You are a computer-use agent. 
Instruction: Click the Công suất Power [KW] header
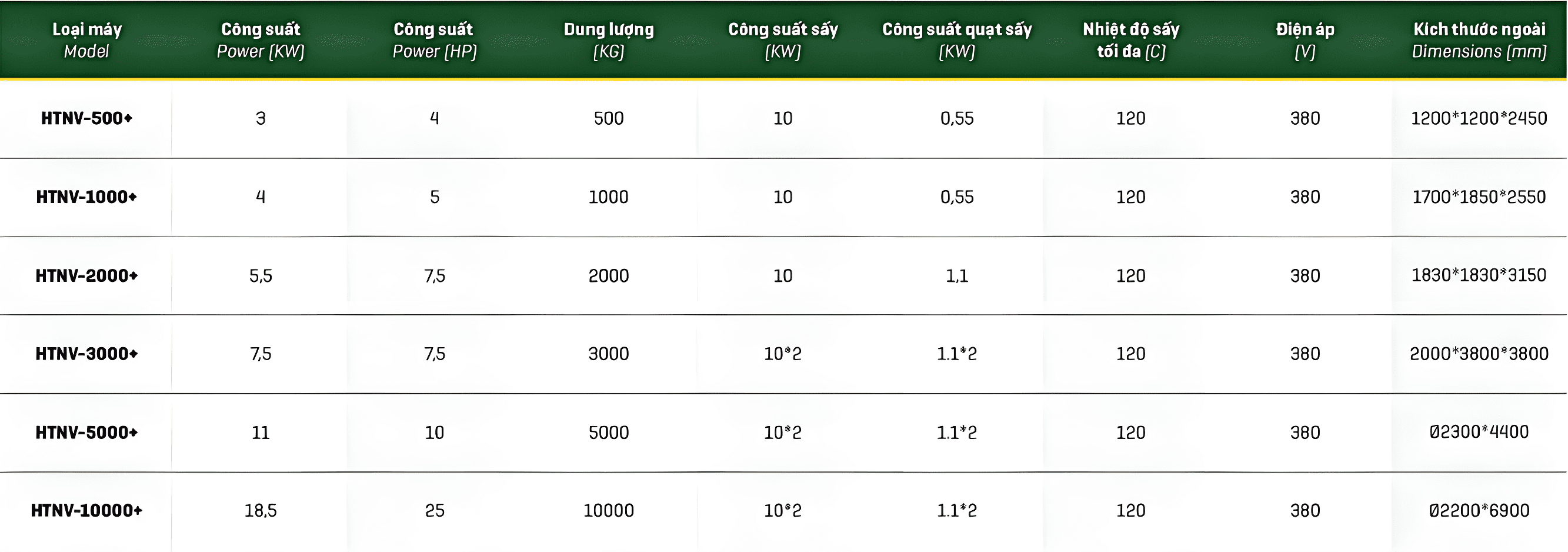coord(261,39)
